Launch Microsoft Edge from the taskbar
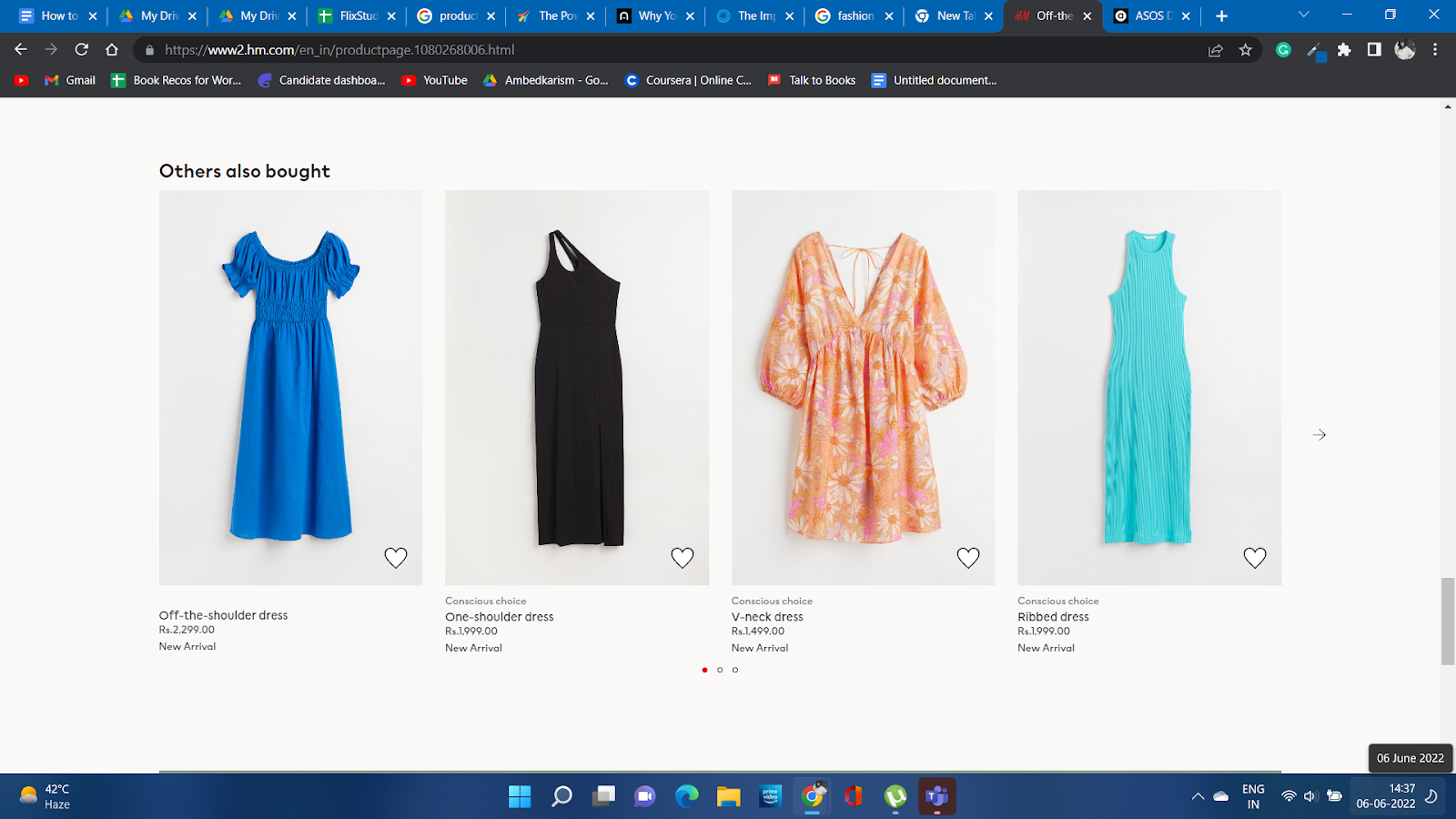 (x=687, y=796)
